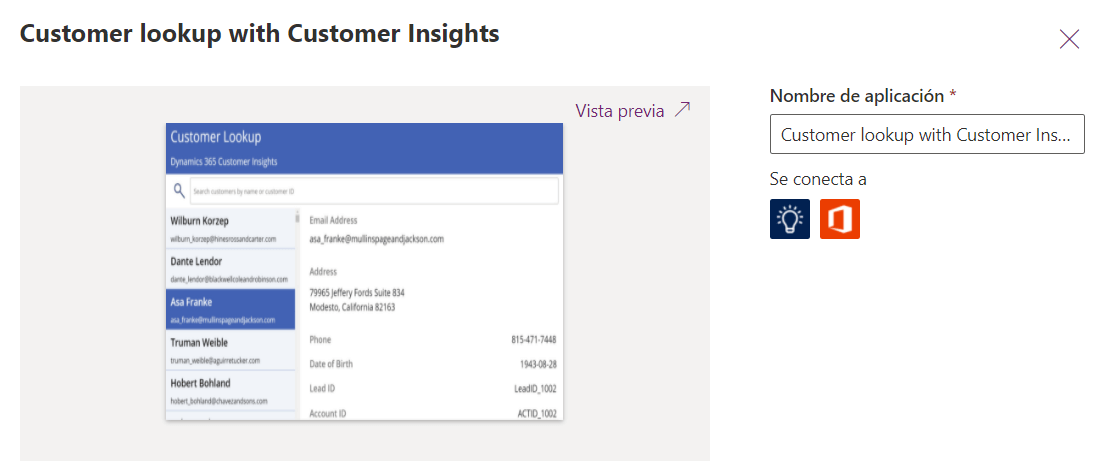This screenshot has width=1102, height=472.
Task: Open the Vista previa link
Action: pyautogui.click(x=620, y=111)
